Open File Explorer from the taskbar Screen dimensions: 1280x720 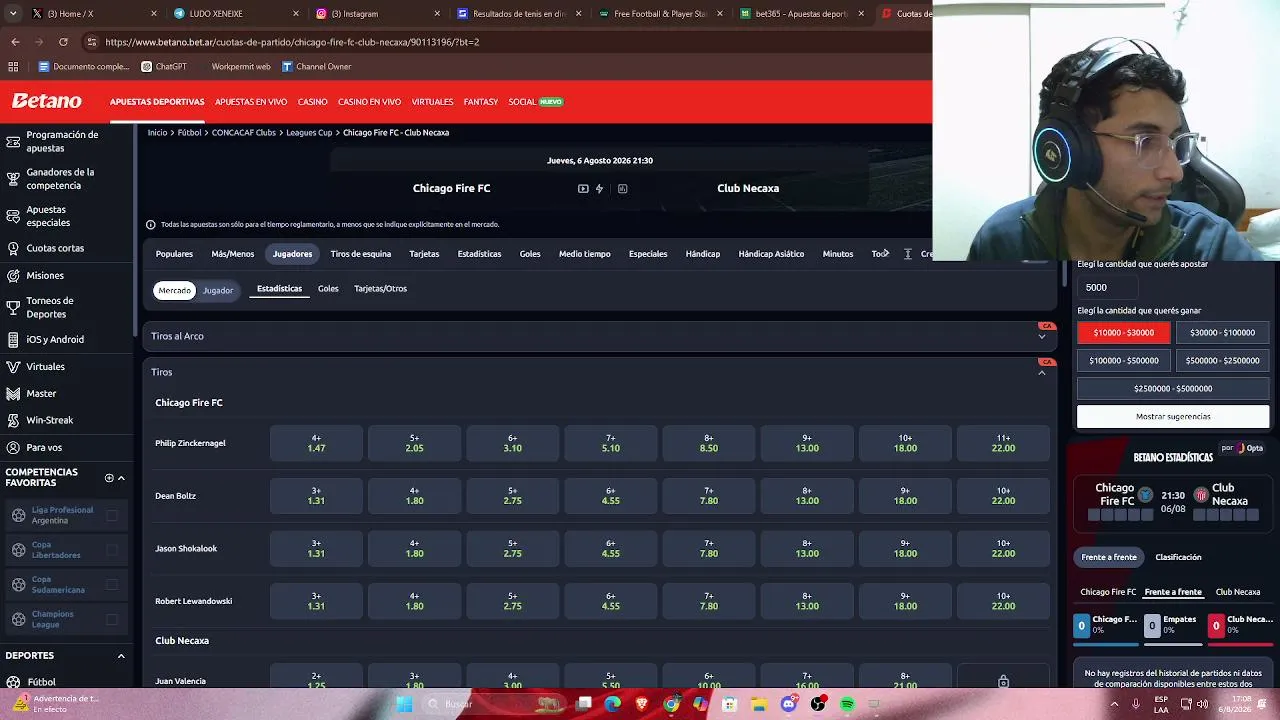click(x=759, y=704)
